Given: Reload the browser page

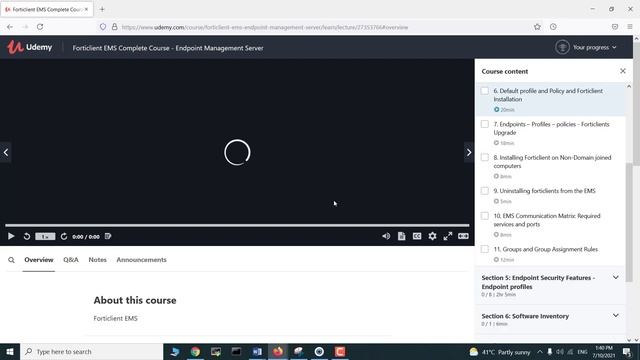Looking at the screenshot, I should tap(40, 27).
